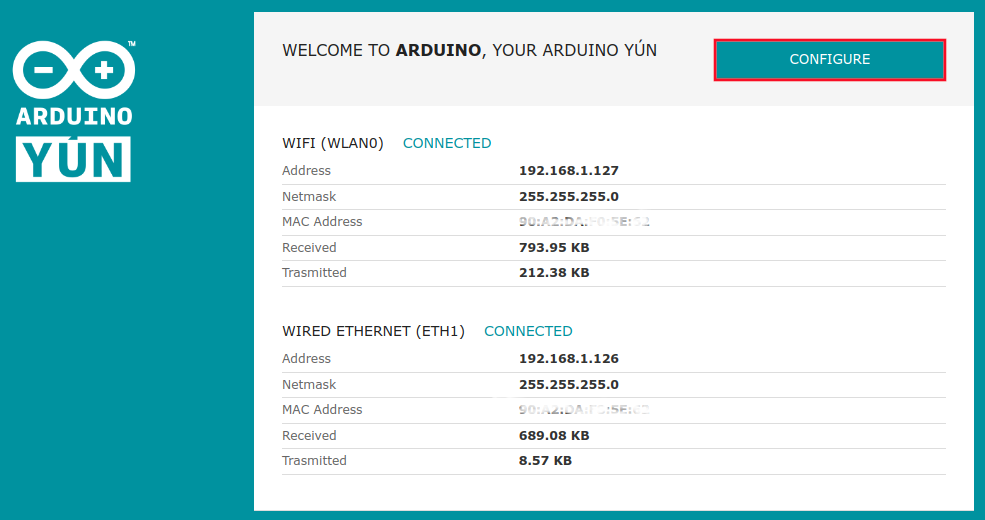
Task: Click the WiFi netmask value
Action: (x=568, y=197)
